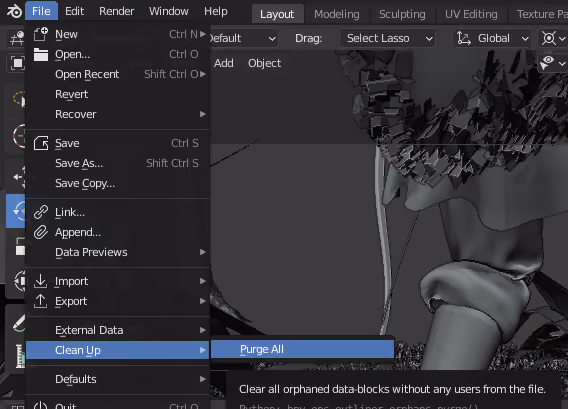Choose Revert from the File menu

click(x=118, y=94)
